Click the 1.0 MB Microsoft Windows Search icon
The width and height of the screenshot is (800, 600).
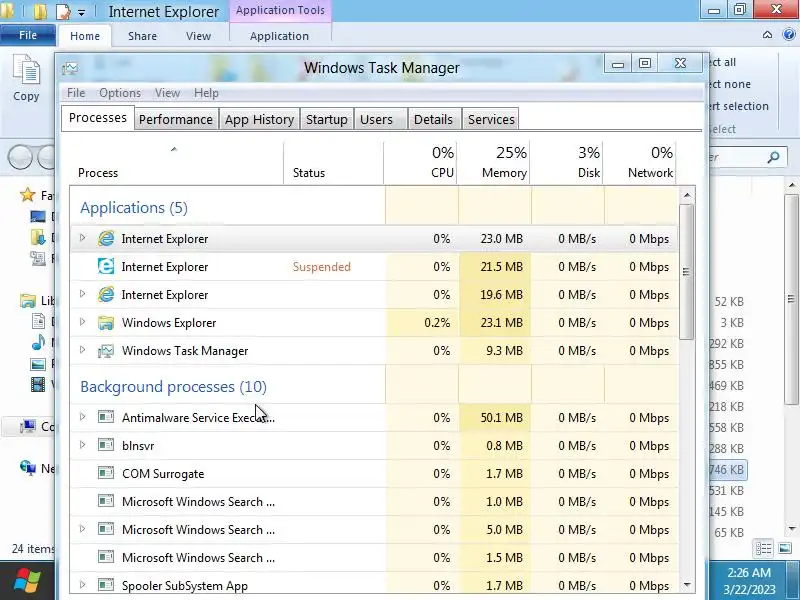106,501
